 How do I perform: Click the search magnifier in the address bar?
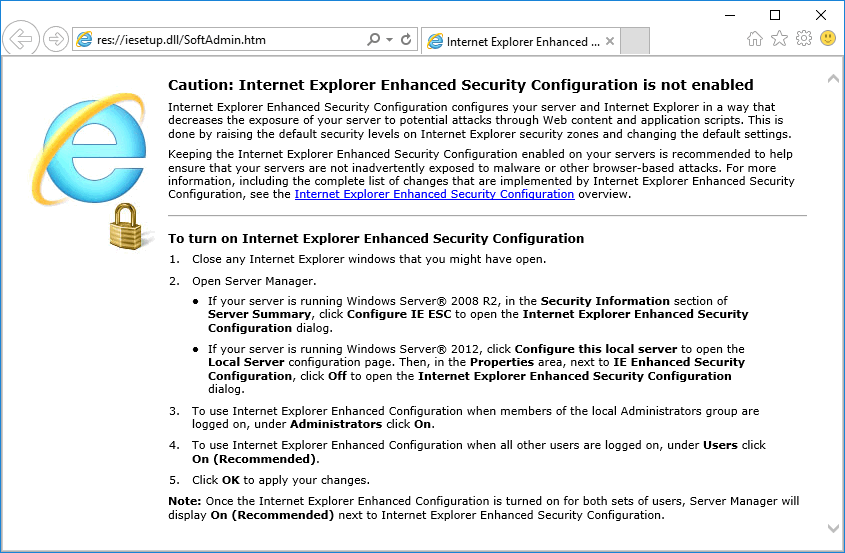(373, 39)
